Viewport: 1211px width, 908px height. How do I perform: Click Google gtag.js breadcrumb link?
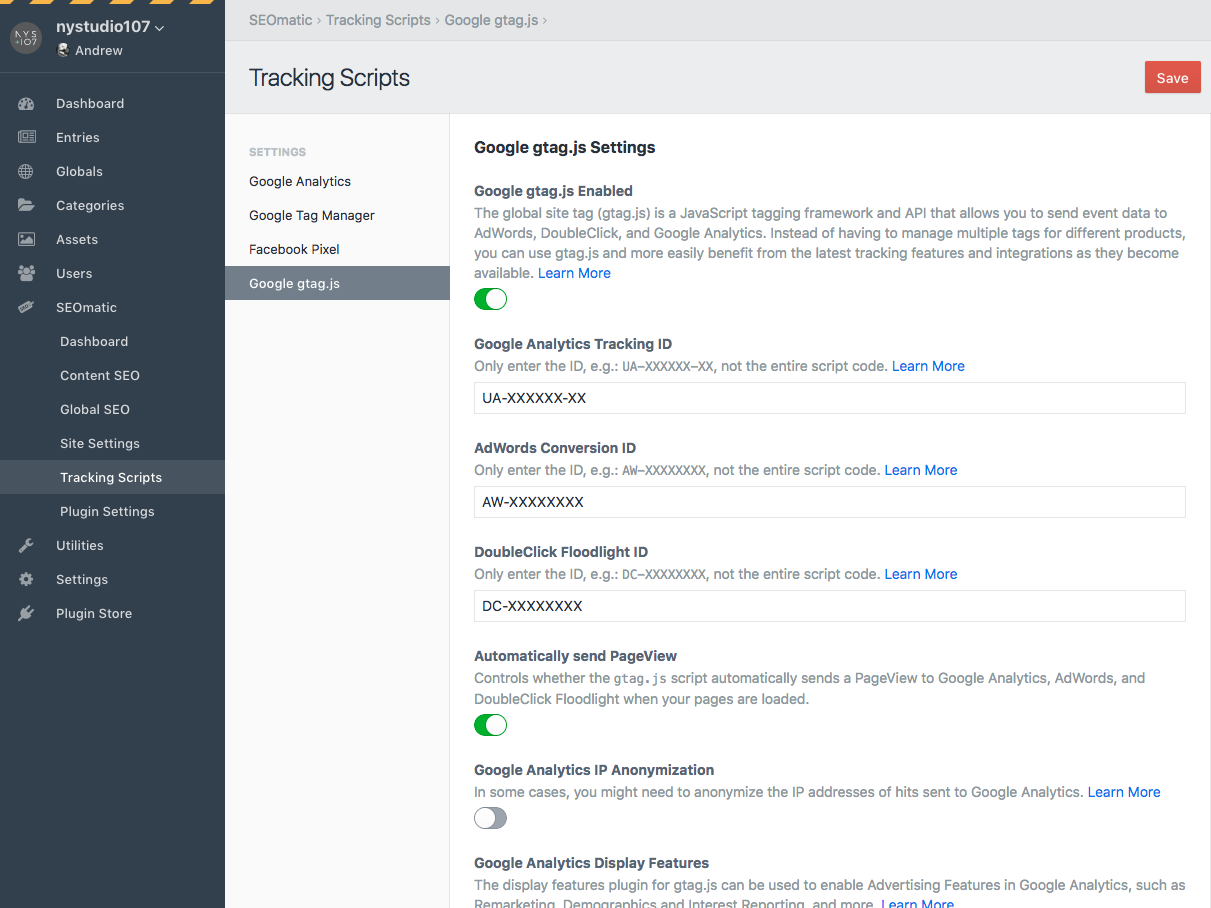490,20
